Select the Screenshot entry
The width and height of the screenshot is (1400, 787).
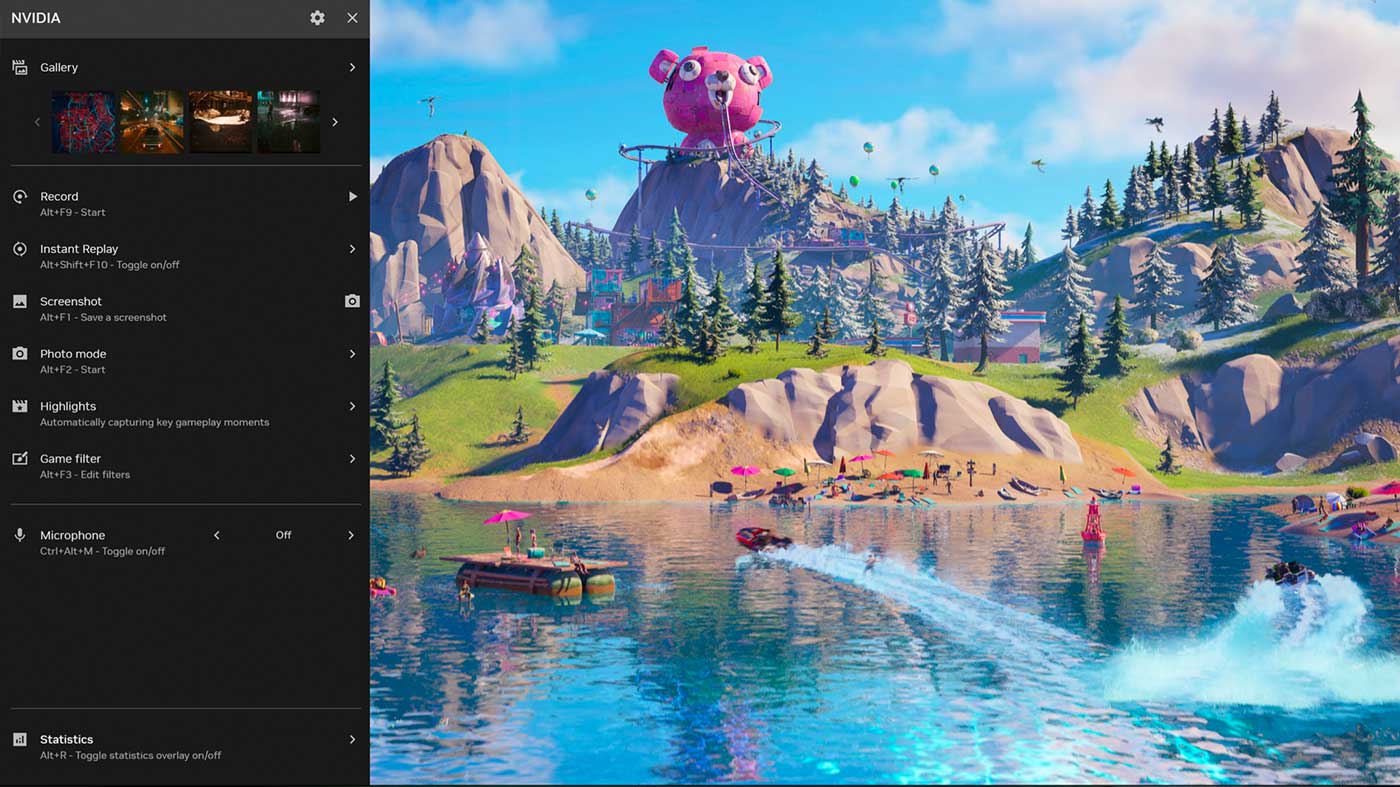click(x=185, y=308)
